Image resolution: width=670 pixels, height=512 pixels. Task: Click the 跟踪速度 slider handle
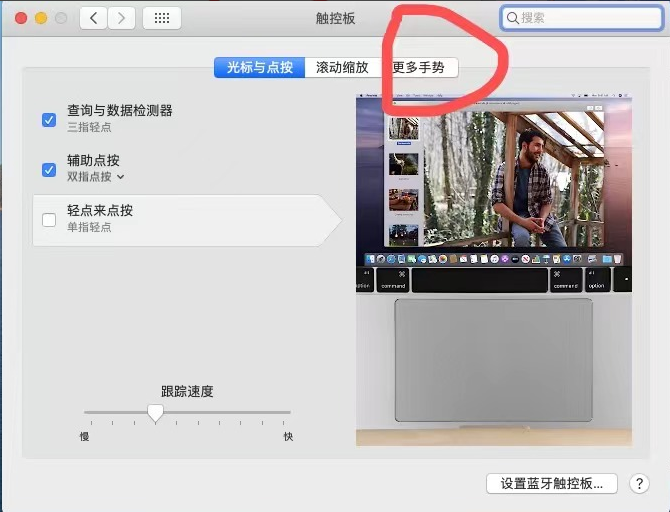[x=155, y=412]
